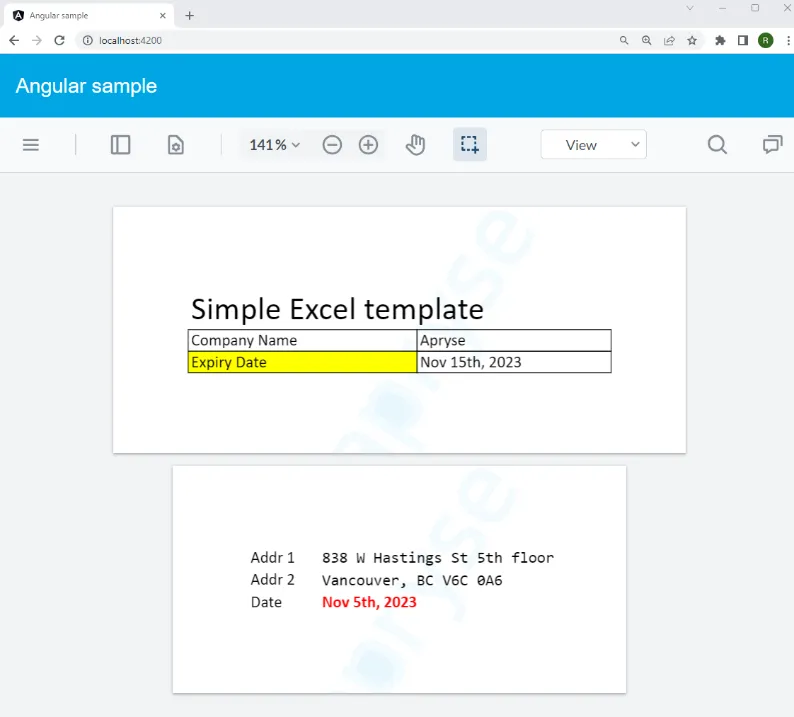Image resolution: width=794 pixels, height=717 pixels.
Task: Close the Angular sample tab
Action: (x=163, y=16)
